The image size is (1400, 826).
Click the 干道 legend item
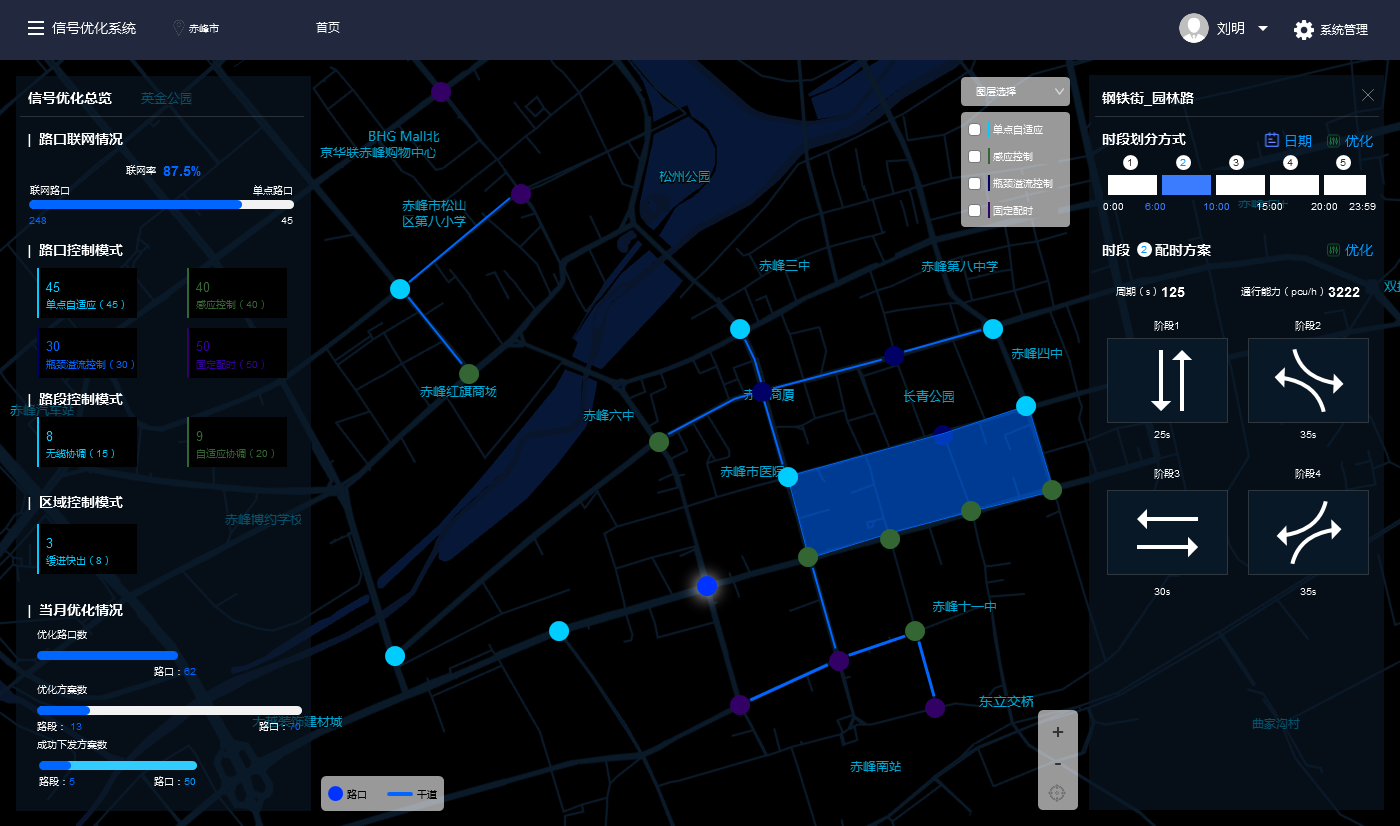(412, 794)
